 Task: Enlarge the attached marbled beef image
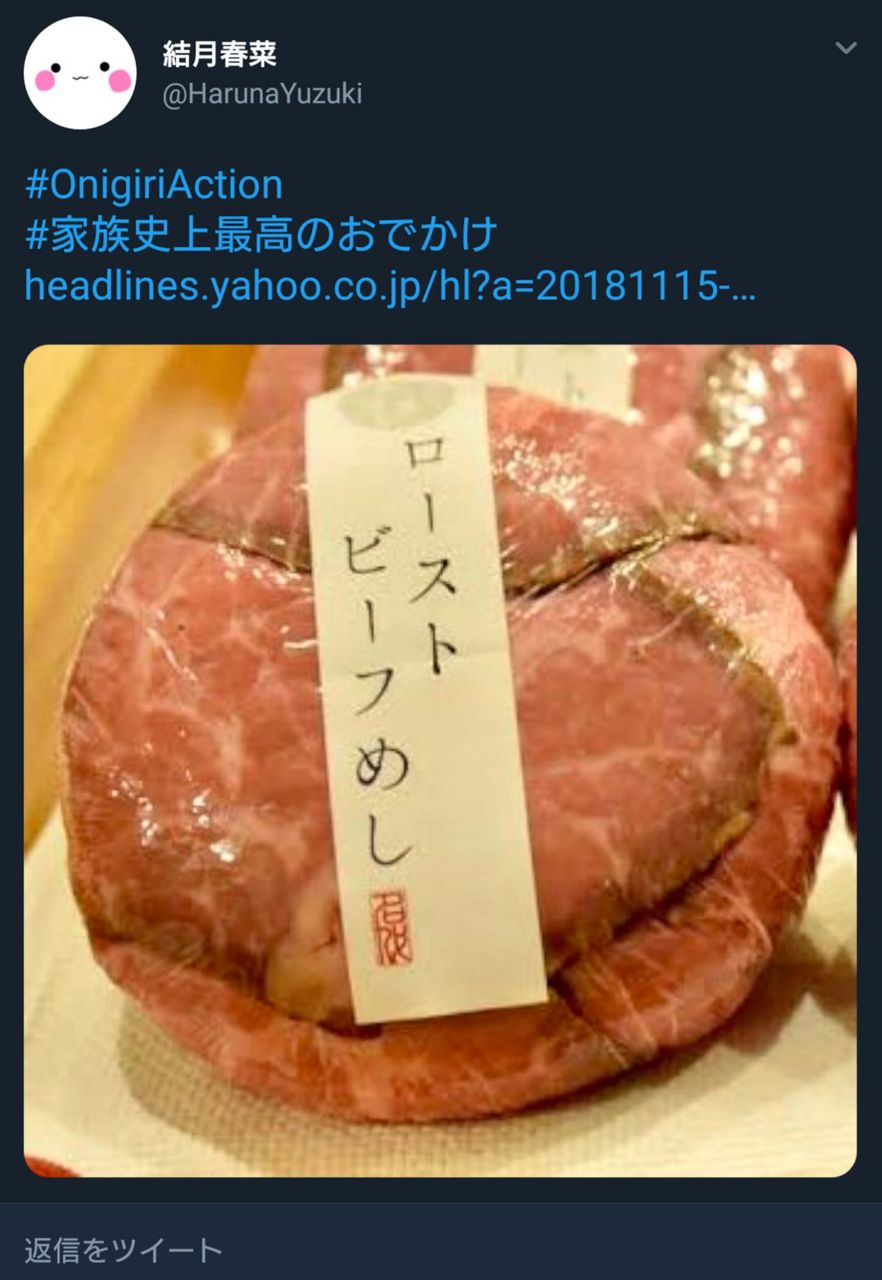point(440,761)
